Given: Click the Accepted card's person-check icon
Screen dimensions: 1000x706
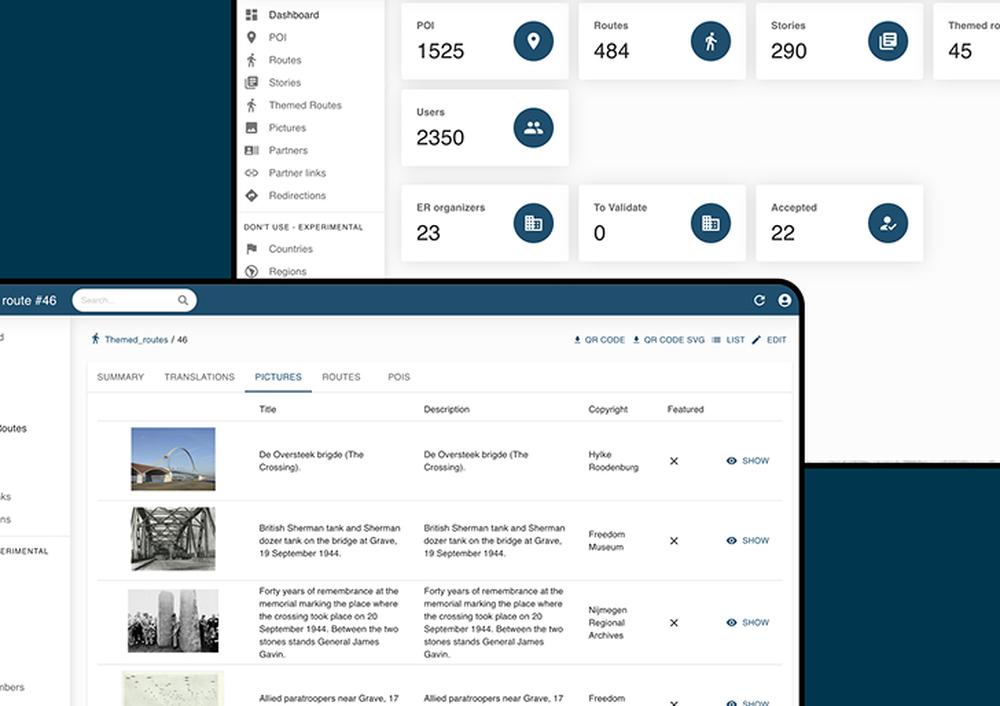Looking at the screenshot, I should [x=888, y=223].
